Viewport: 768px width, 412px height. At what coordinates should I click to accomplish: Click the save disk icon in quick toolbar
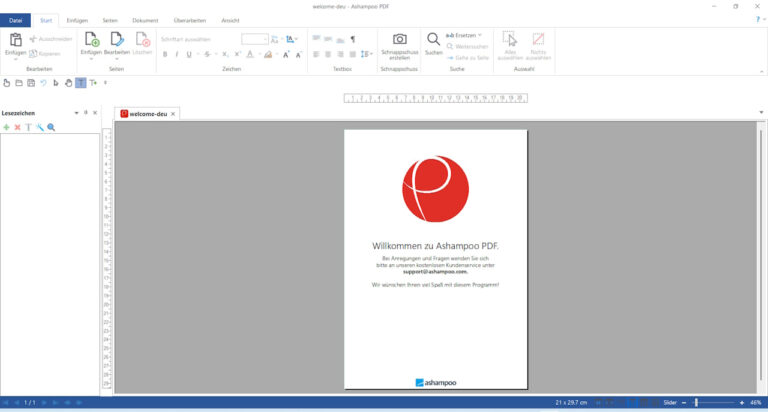tap(31, 83)
